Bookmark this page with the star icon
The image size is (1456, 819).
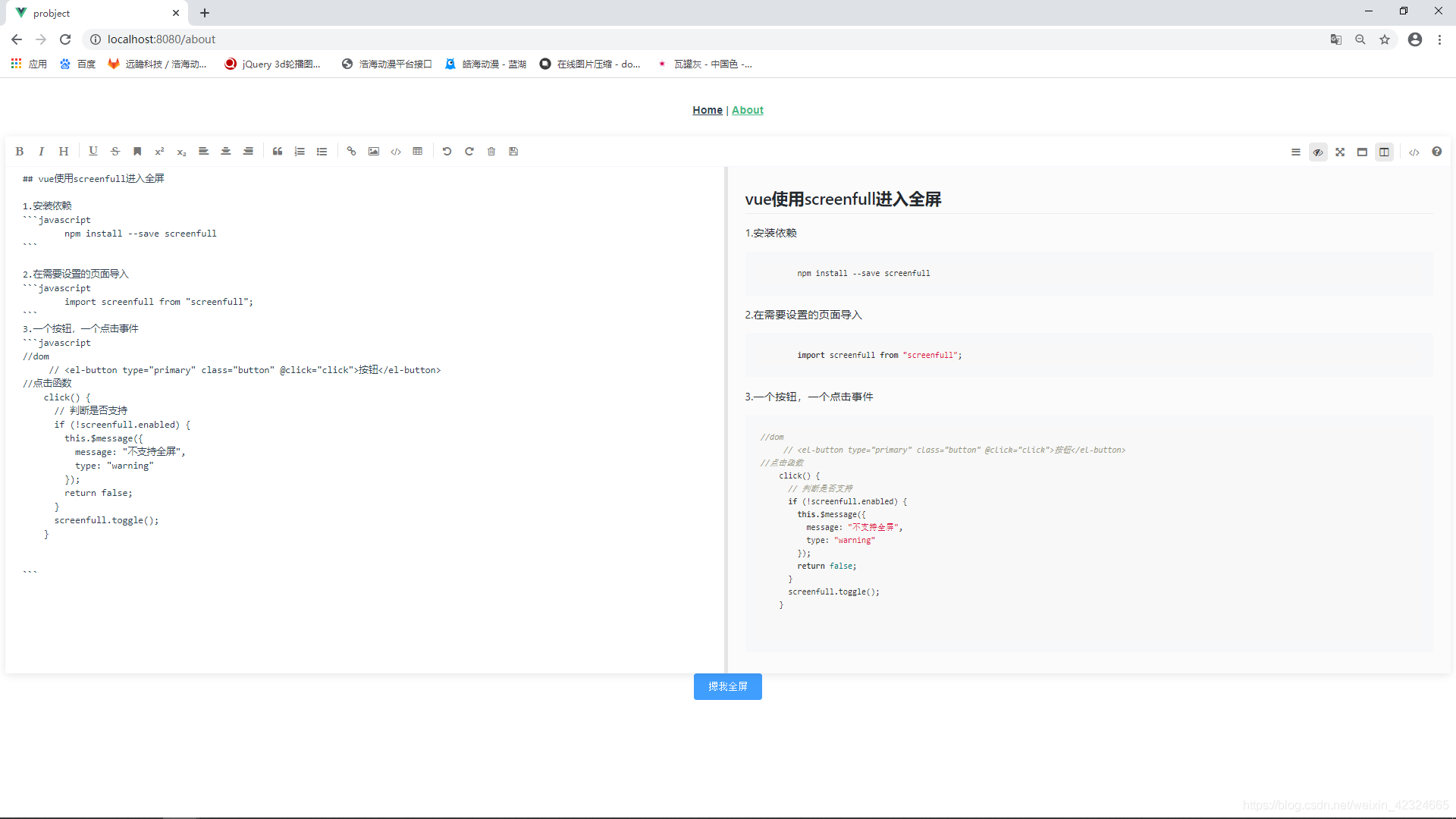pyautogui.click(x=1385, y=39)
